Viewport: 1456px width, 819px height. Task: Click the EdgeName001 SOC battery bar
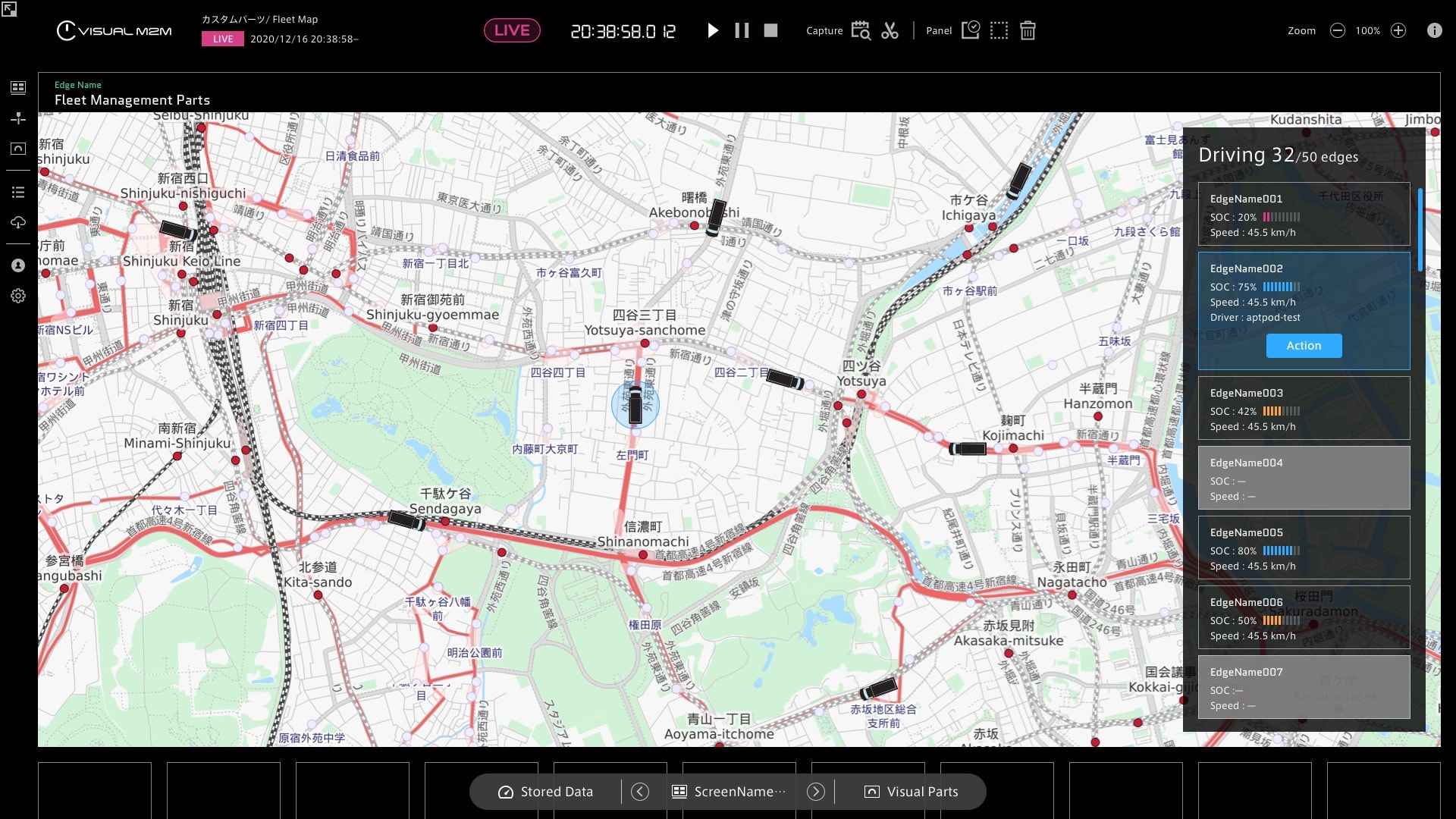pyautogui.click(x=1282, y=217)
